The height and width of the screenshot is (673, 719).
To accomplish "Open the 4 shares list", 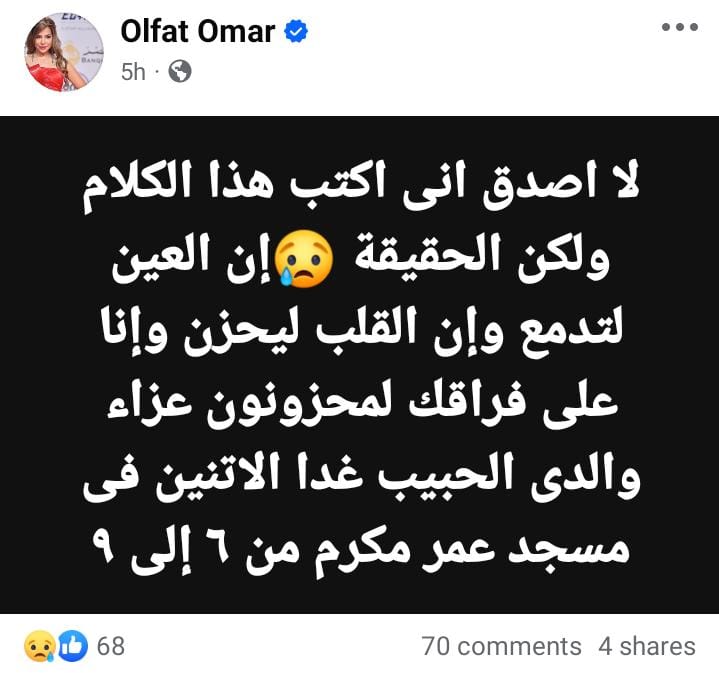I will pos(647,646).
